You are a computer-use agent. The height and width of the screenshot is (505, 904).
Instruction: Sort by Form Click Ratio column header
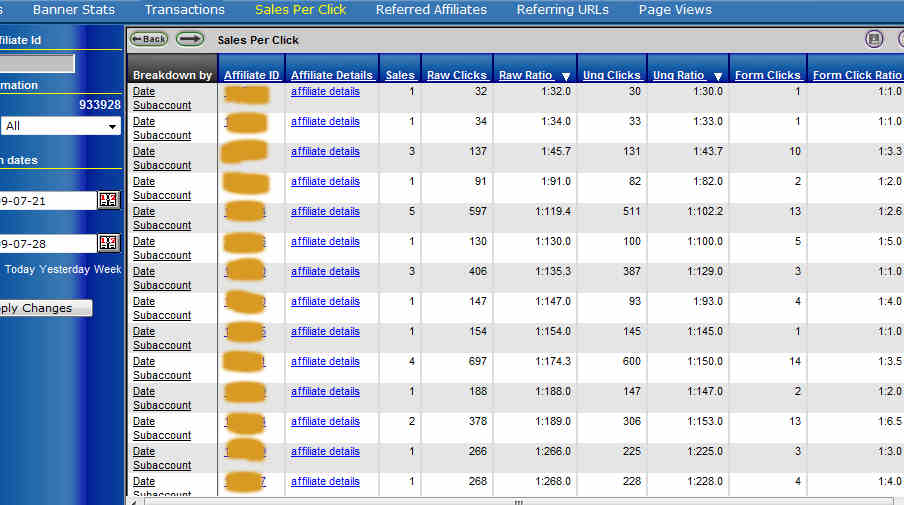click(x=857, y=75)
